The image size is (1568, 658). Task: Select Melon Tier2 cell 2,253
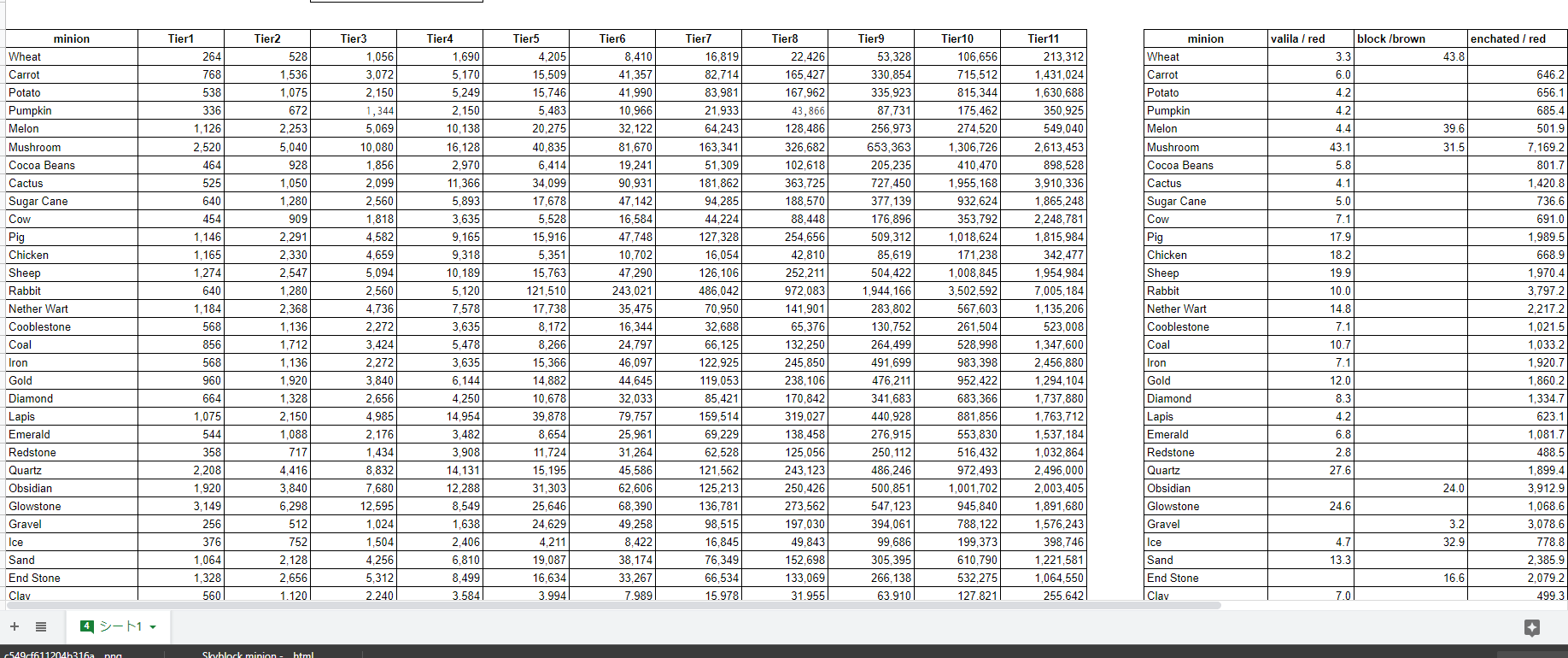coord(267,128)
